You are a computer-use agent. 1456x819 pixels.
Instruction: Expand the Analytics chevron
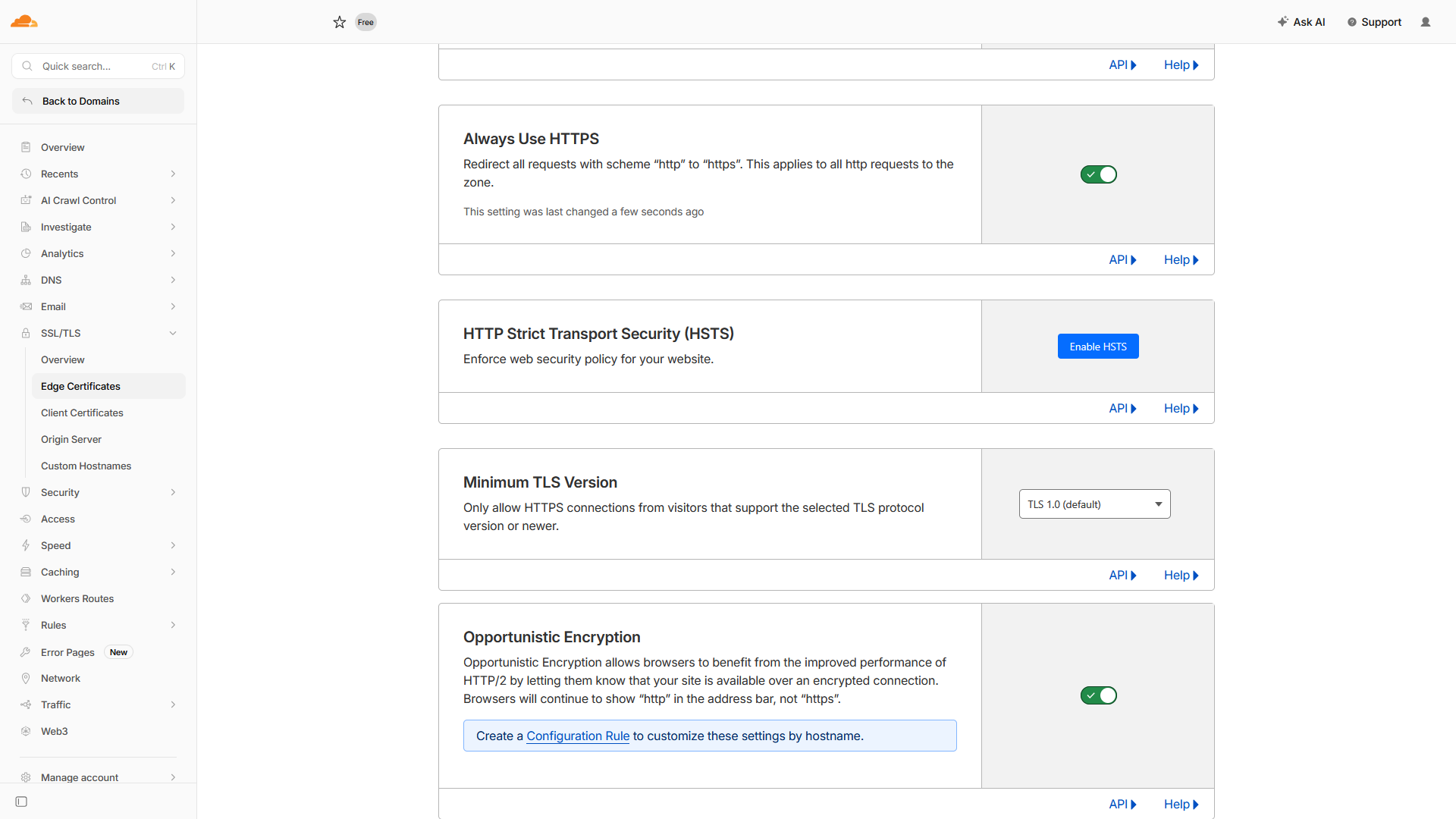tap(173, 253)
